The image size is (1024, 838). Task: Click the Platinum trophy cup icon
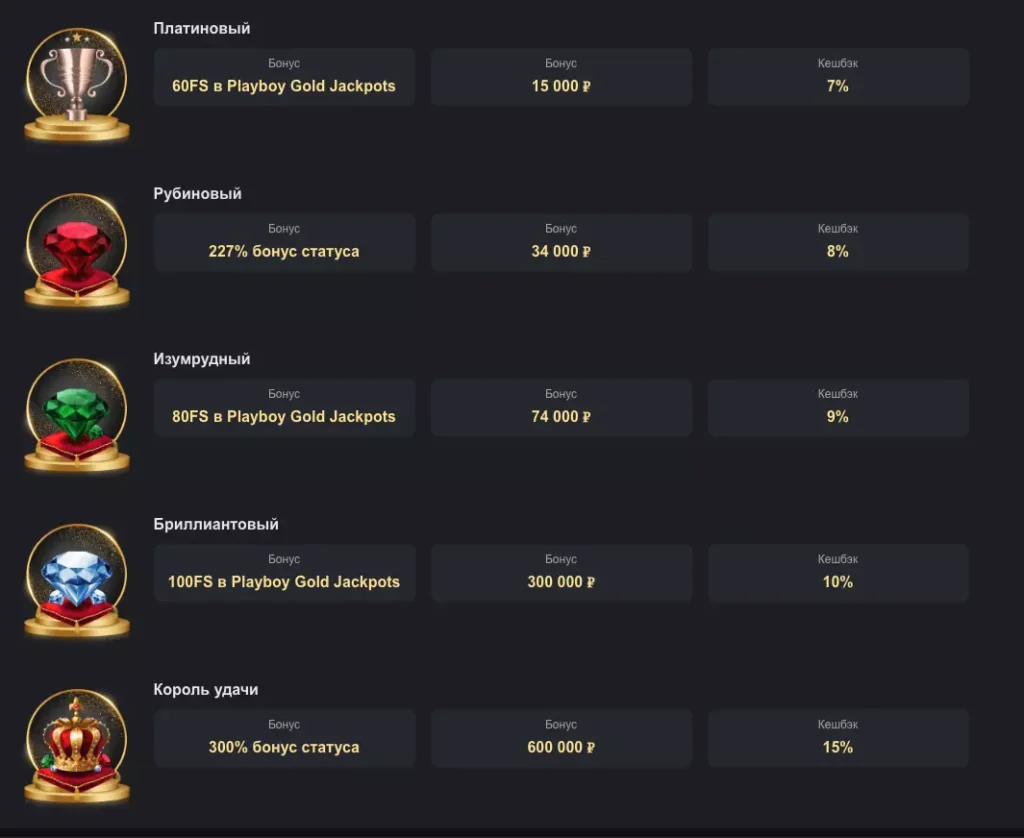pyautogui.click(x=76, y=84)
